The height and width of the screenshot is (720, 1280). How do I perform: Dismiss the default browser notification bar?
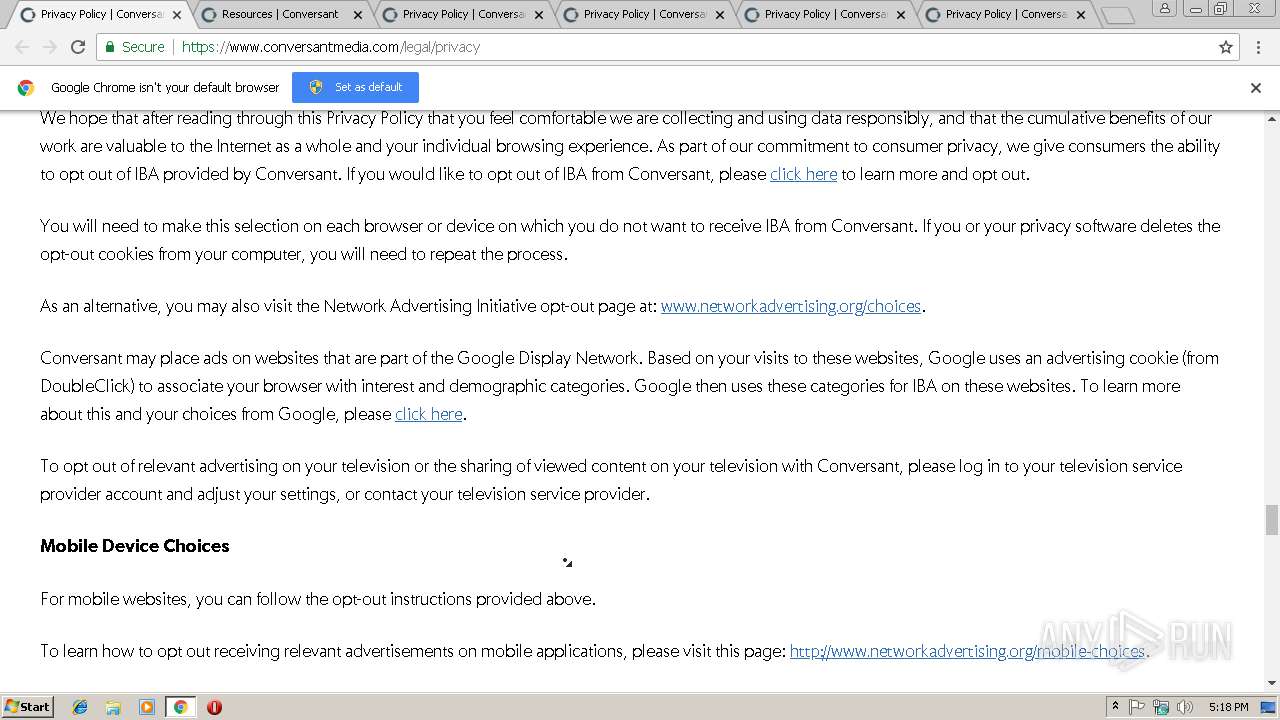coord(1256,88)
